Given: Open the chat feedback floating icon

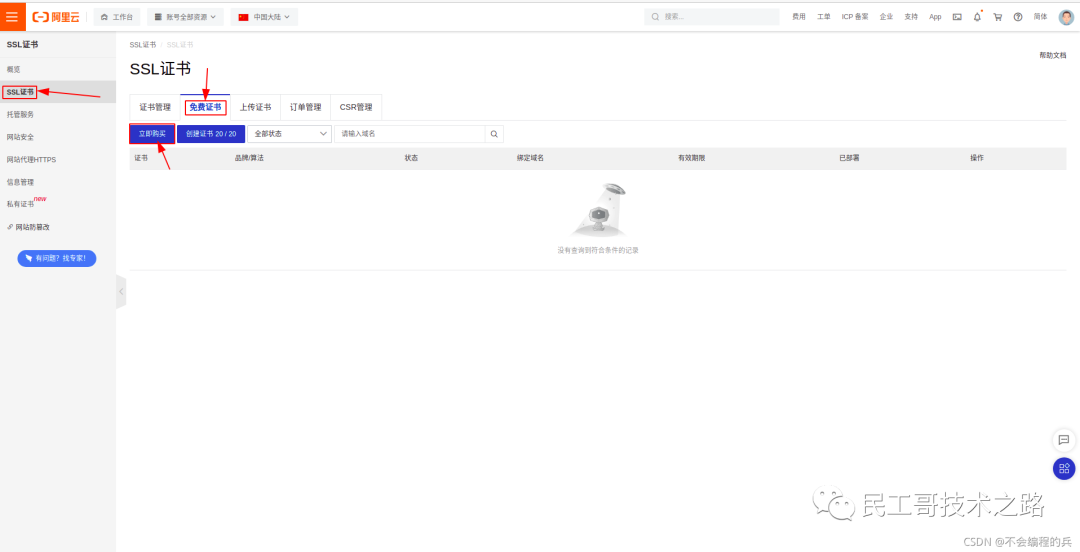Looking at the screenshot, I should point(1064,439).
